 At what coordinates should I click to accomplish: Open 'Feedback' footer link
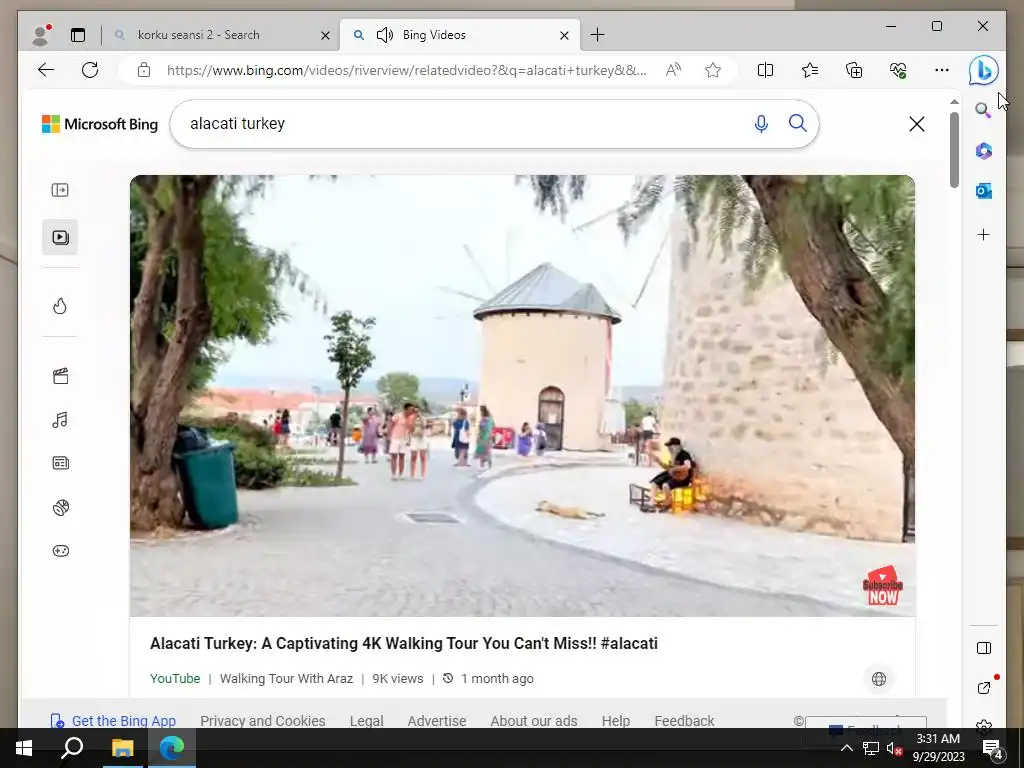point(684,721)
